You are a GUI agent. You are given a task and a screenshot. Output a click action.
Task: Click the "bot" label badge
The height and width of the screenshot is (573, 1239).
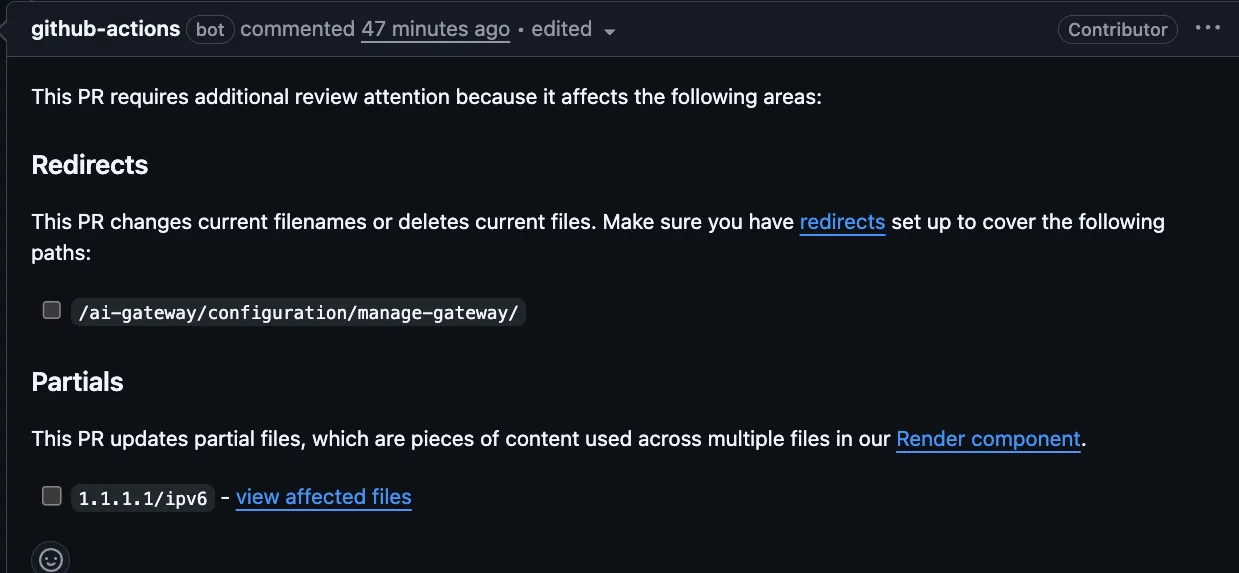tap(210, 29)
